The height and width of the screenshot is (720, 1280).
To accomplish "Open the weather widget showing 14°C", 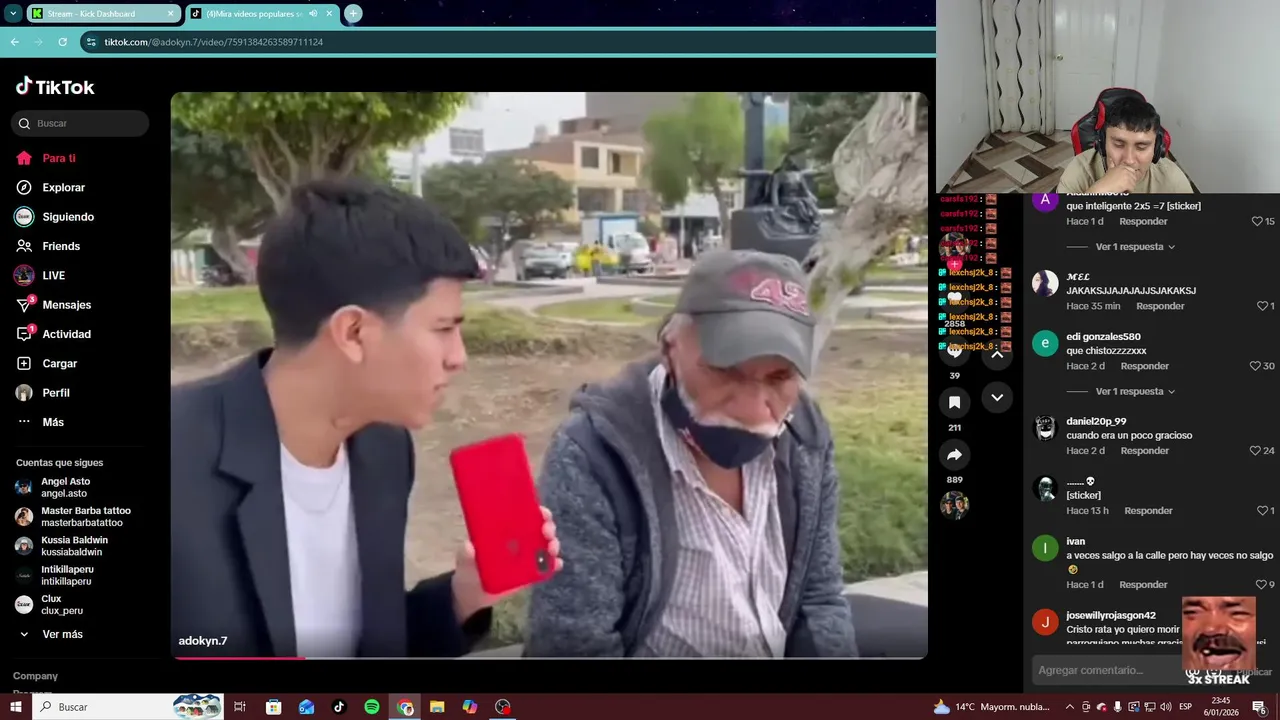I will pyautogui.click(x=991, y=707).
